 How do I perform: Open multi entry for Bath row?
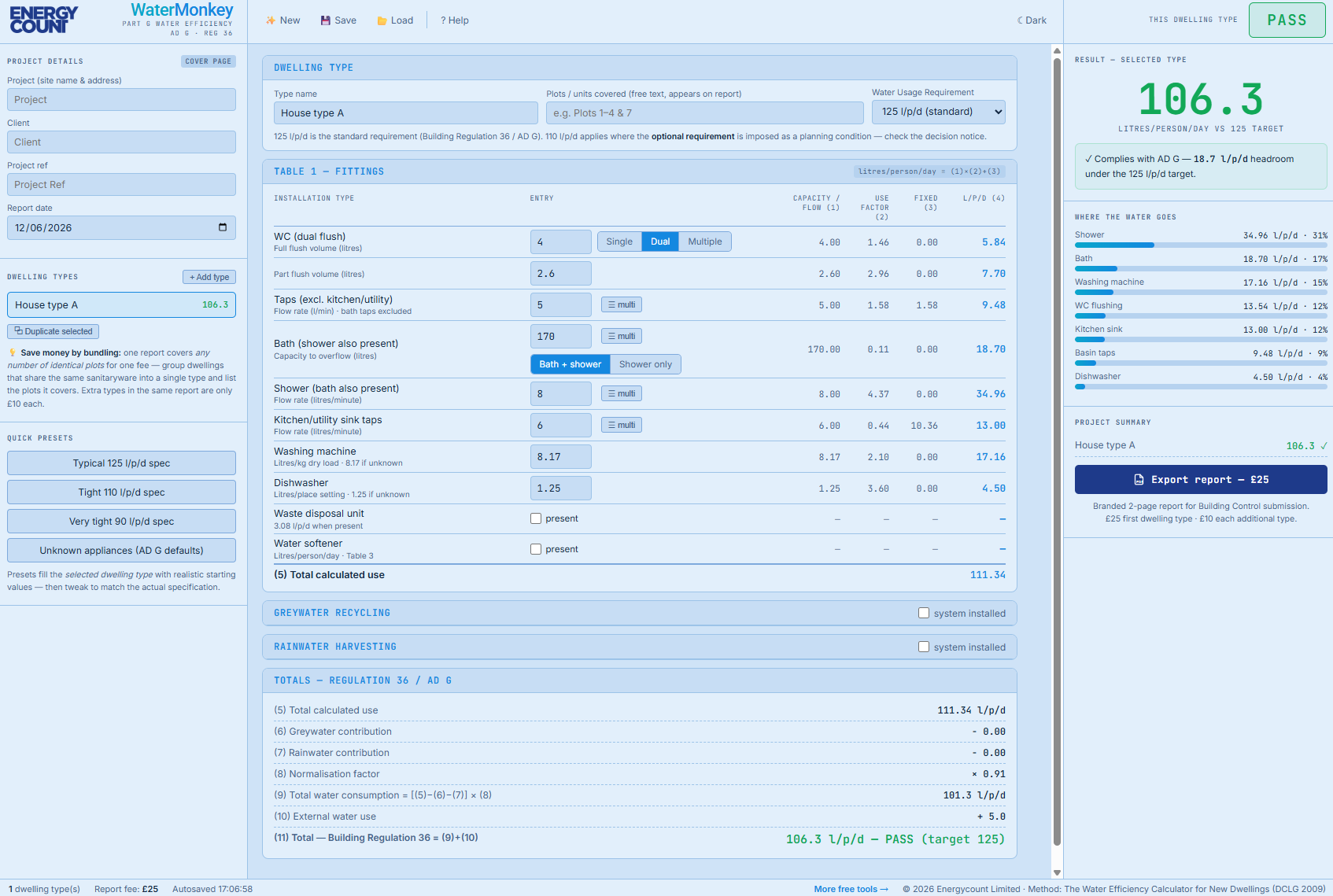[x=622, y=336]
